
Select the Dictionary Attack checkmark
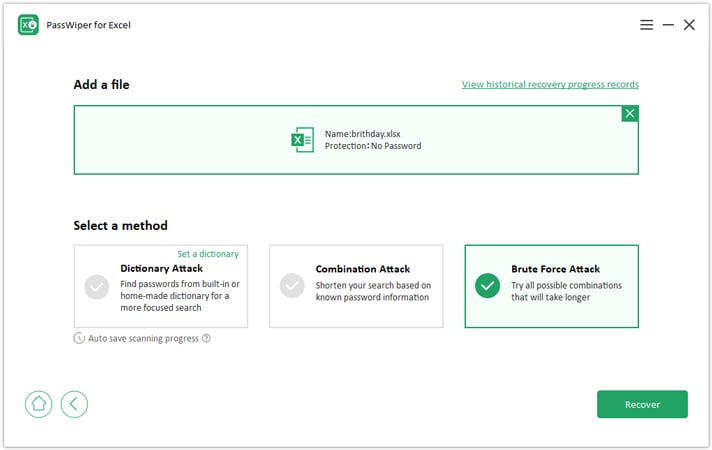(97, 287)
